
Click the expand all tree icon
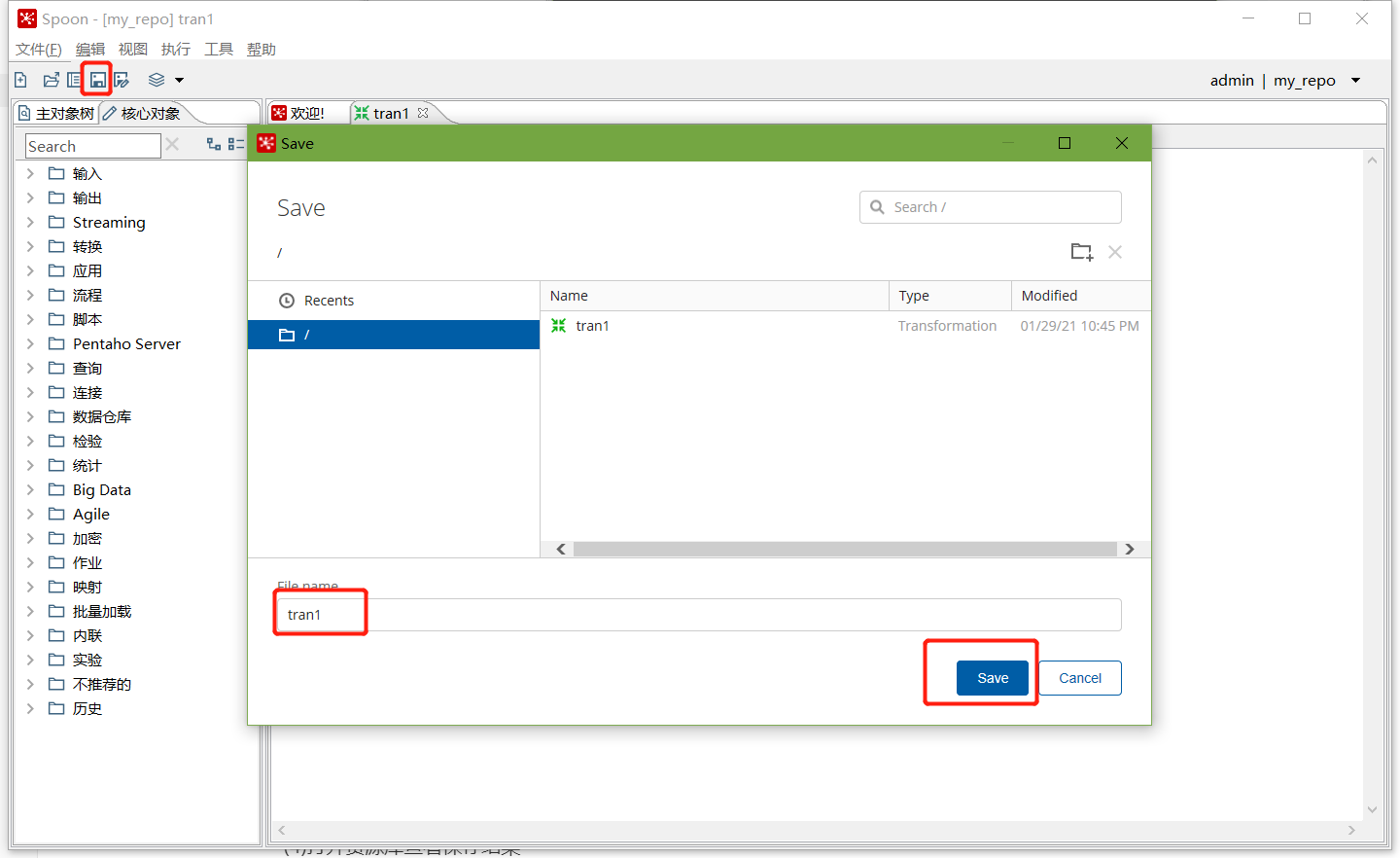tap(214, 144)
